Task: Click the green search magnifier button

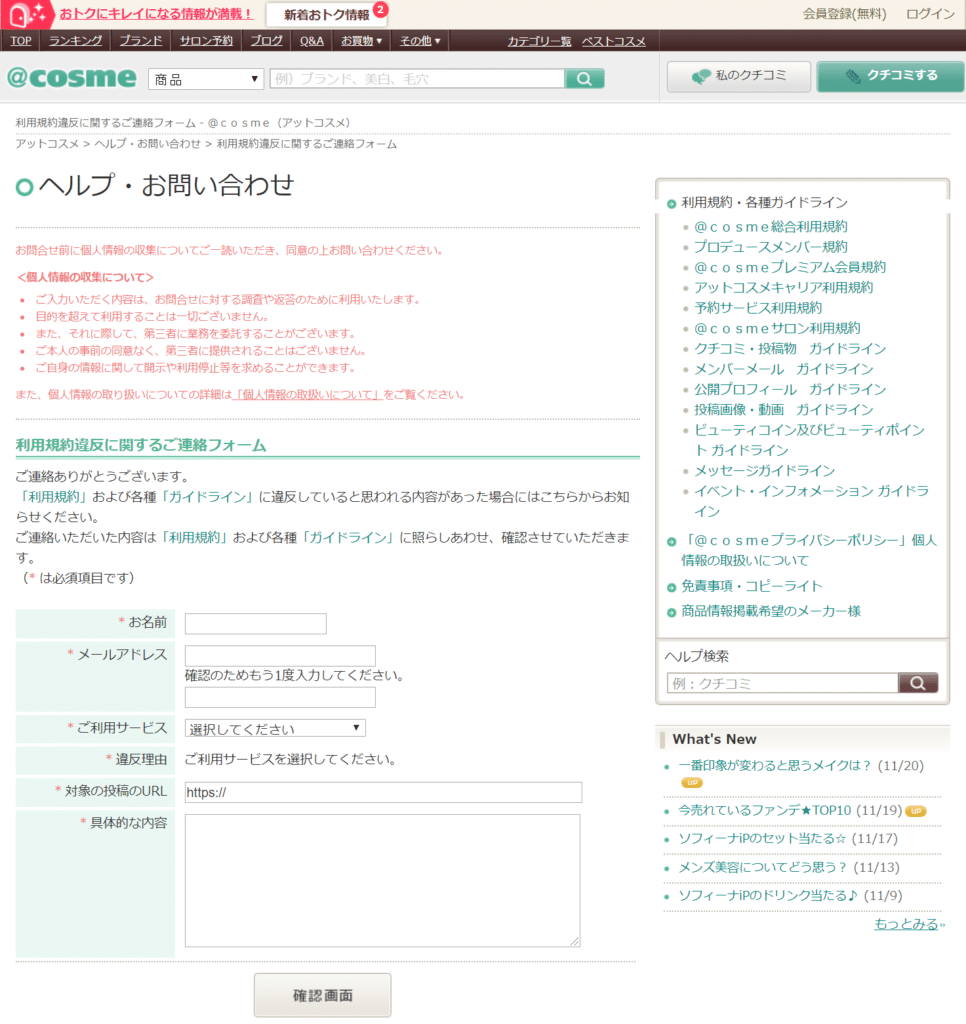Action: click(585, 79)
